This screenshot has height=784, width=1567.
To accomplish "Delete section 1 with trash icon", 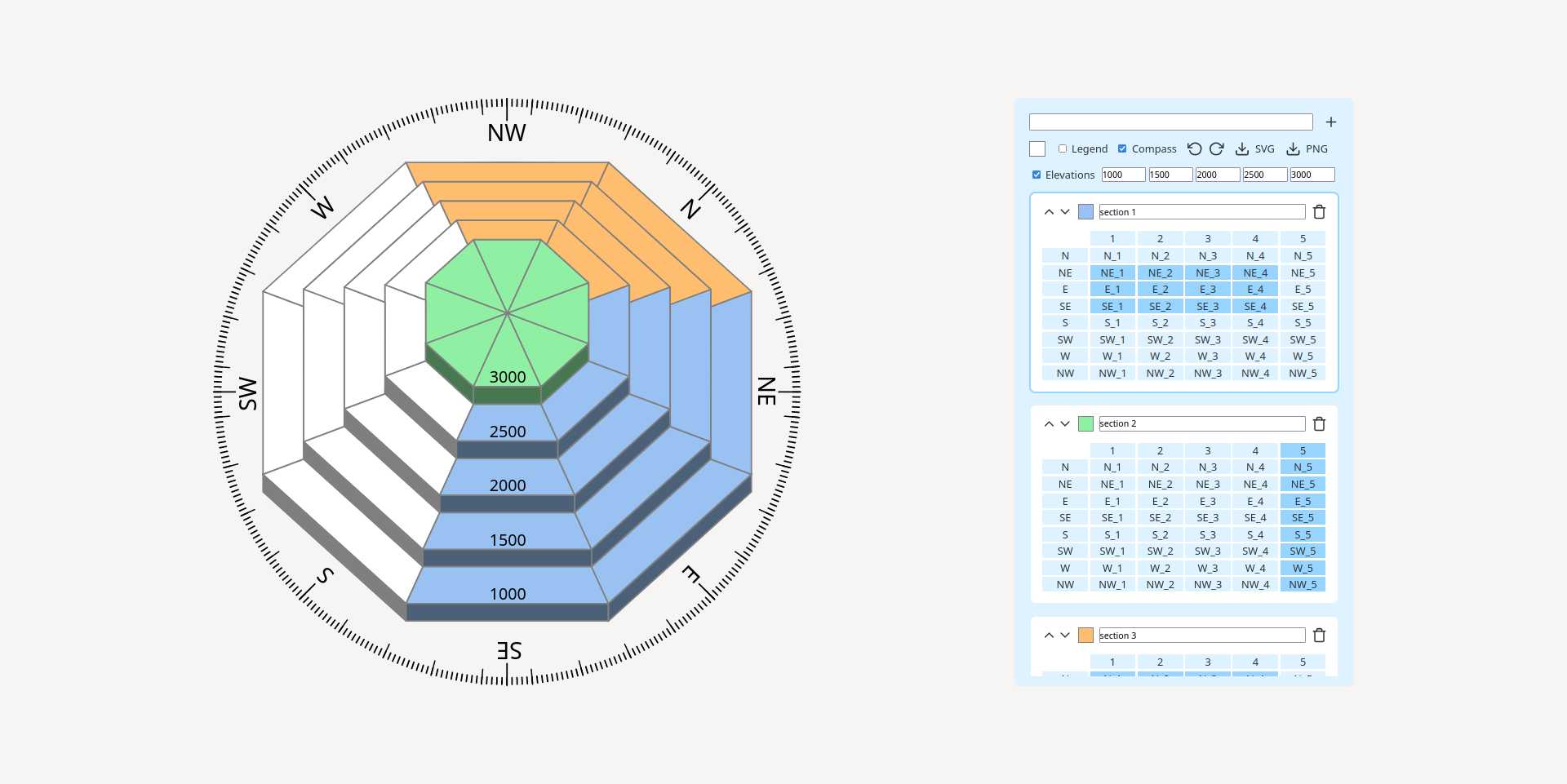I will coord(1319,212).
